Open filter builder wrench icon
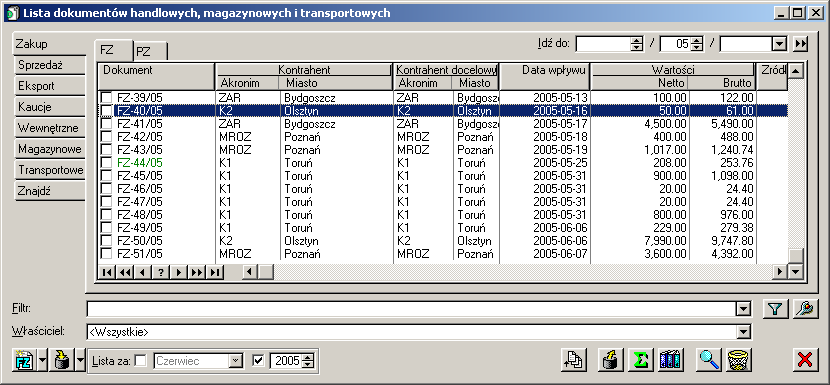 [x=805, y=308]
